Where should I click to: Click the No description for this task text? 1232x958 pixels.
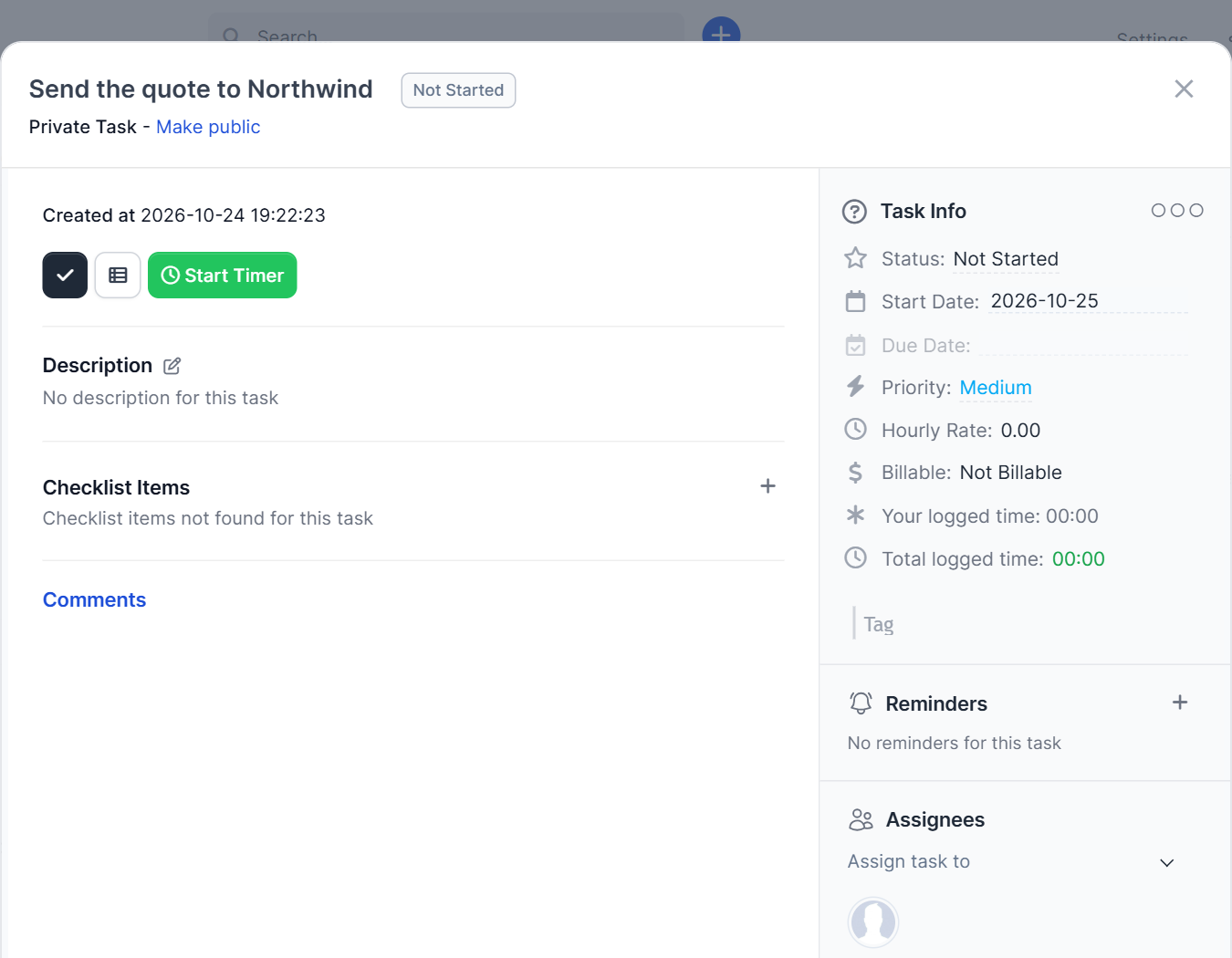161,398
